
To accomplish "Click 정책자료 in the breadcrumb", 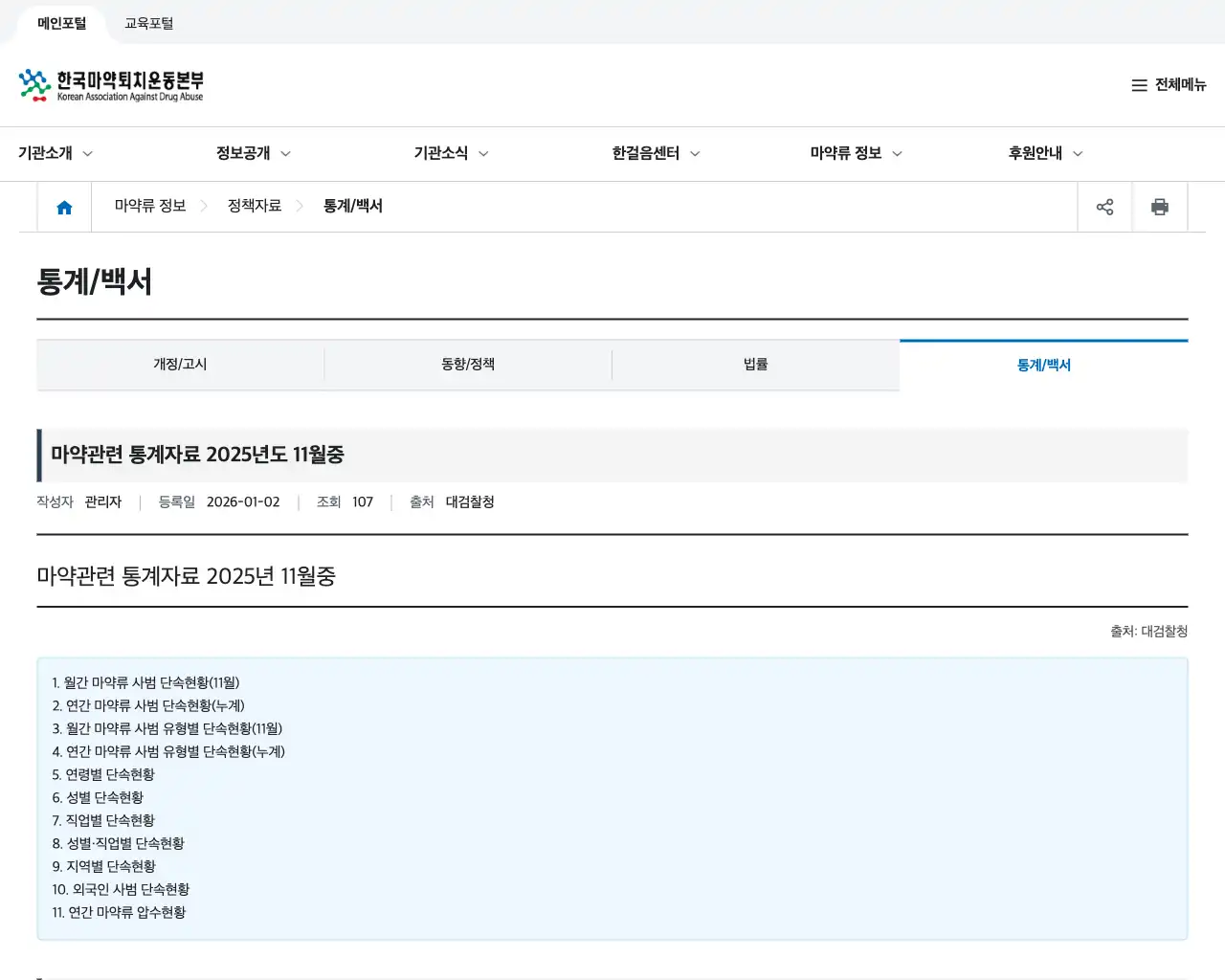I will (254, 206).
